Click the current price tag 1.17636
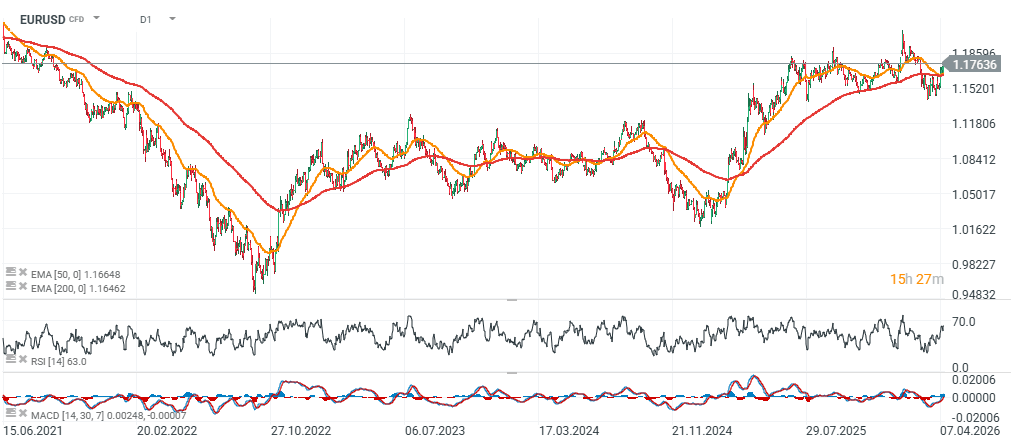Screen dimensions: 1013x447 pyautogui.click(x=973, y=65)
